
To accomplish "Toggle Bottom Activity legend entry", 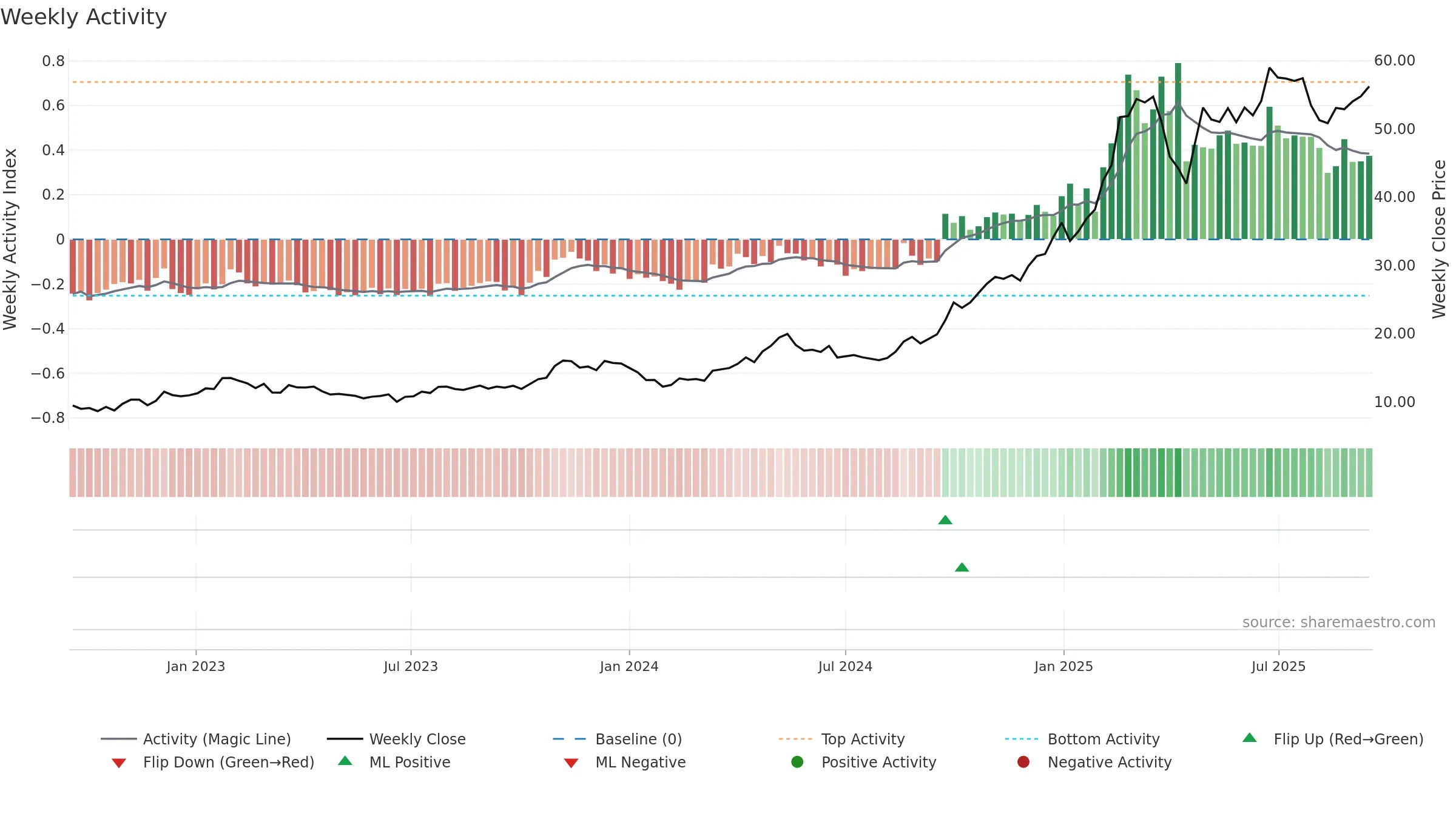I will click(1082, 739).
